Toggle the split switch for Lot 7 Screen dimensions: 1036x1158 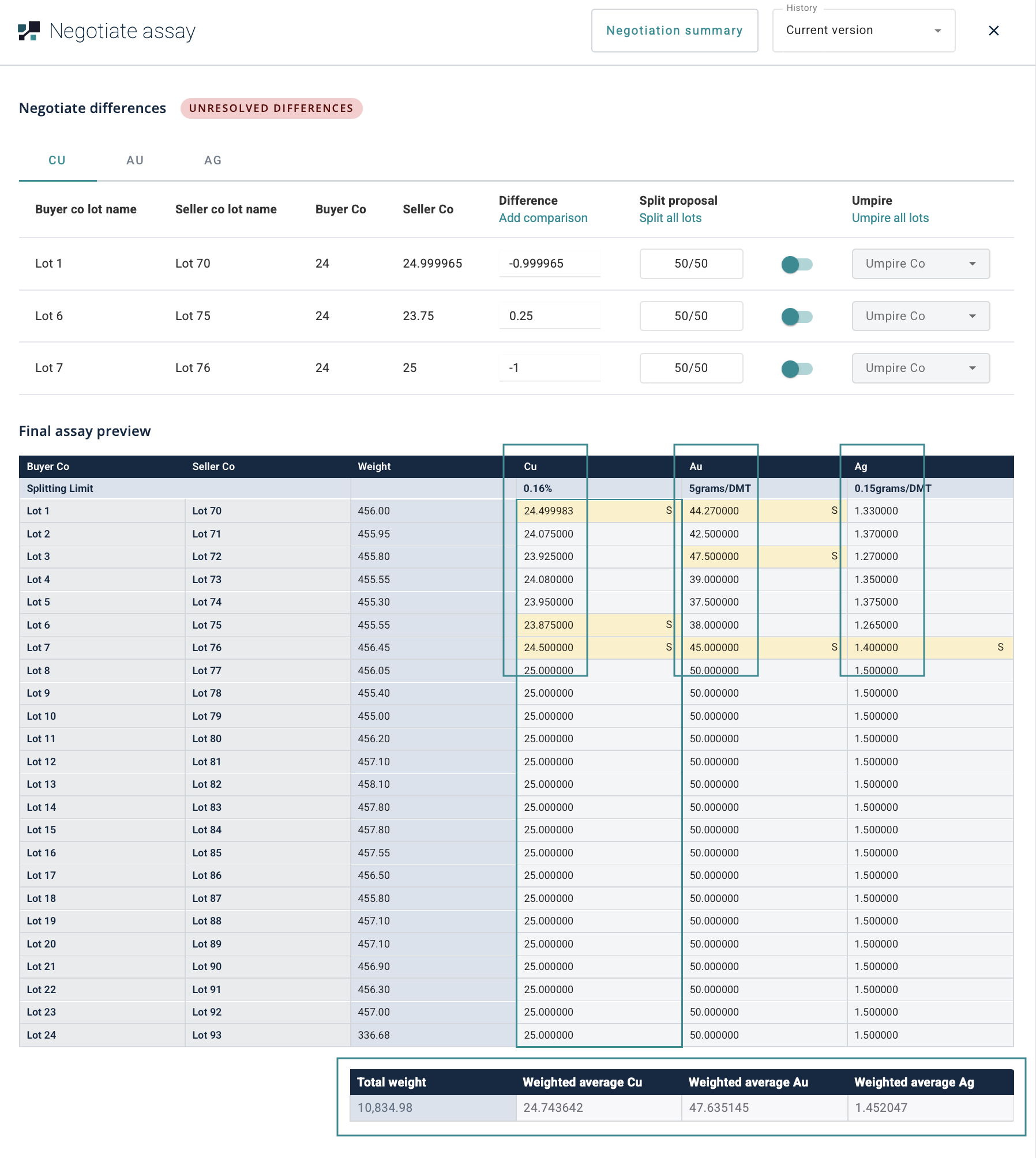pos(797,369)
